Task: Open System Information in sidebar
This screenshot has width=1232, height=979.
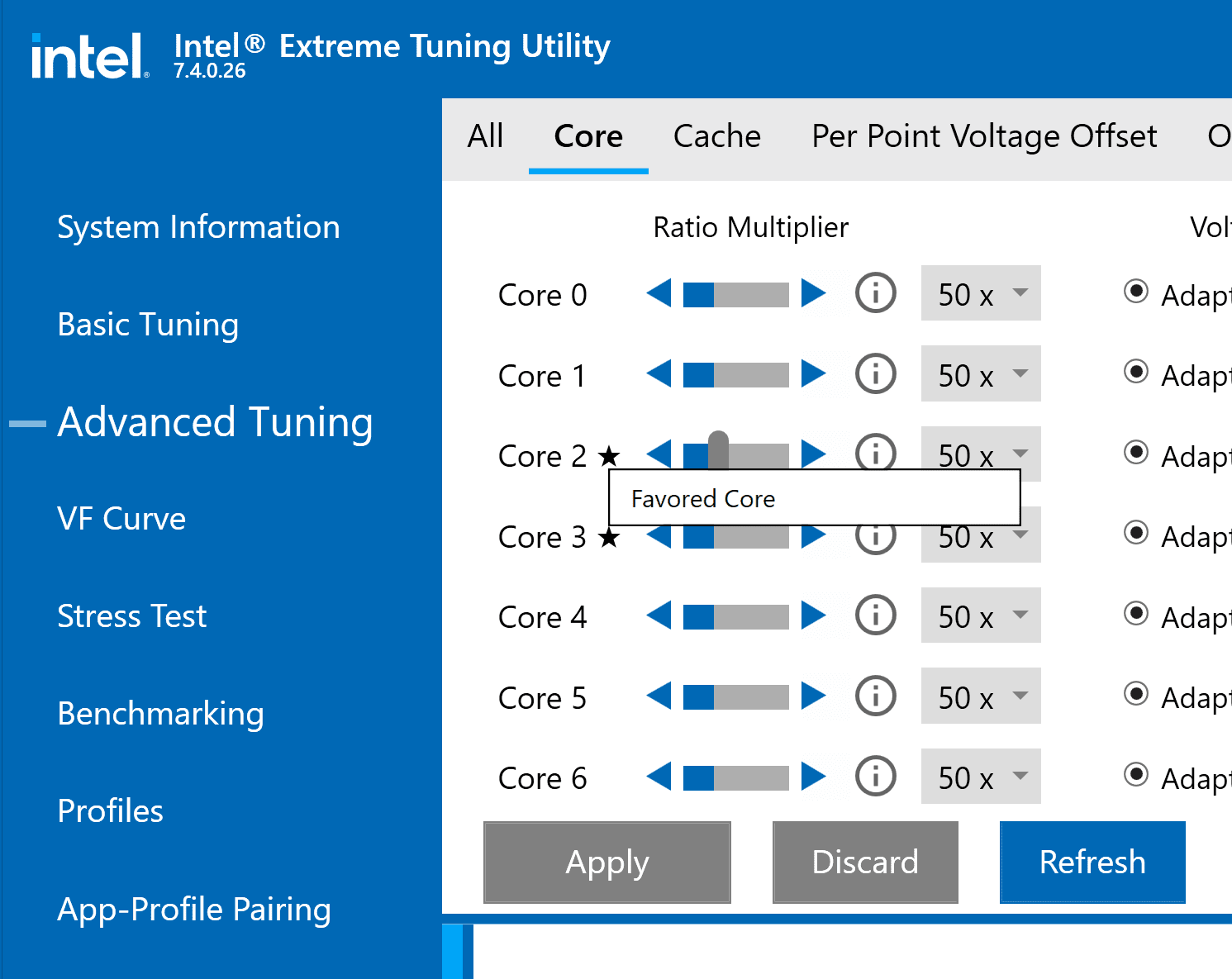Action: [x=198, y=227]
